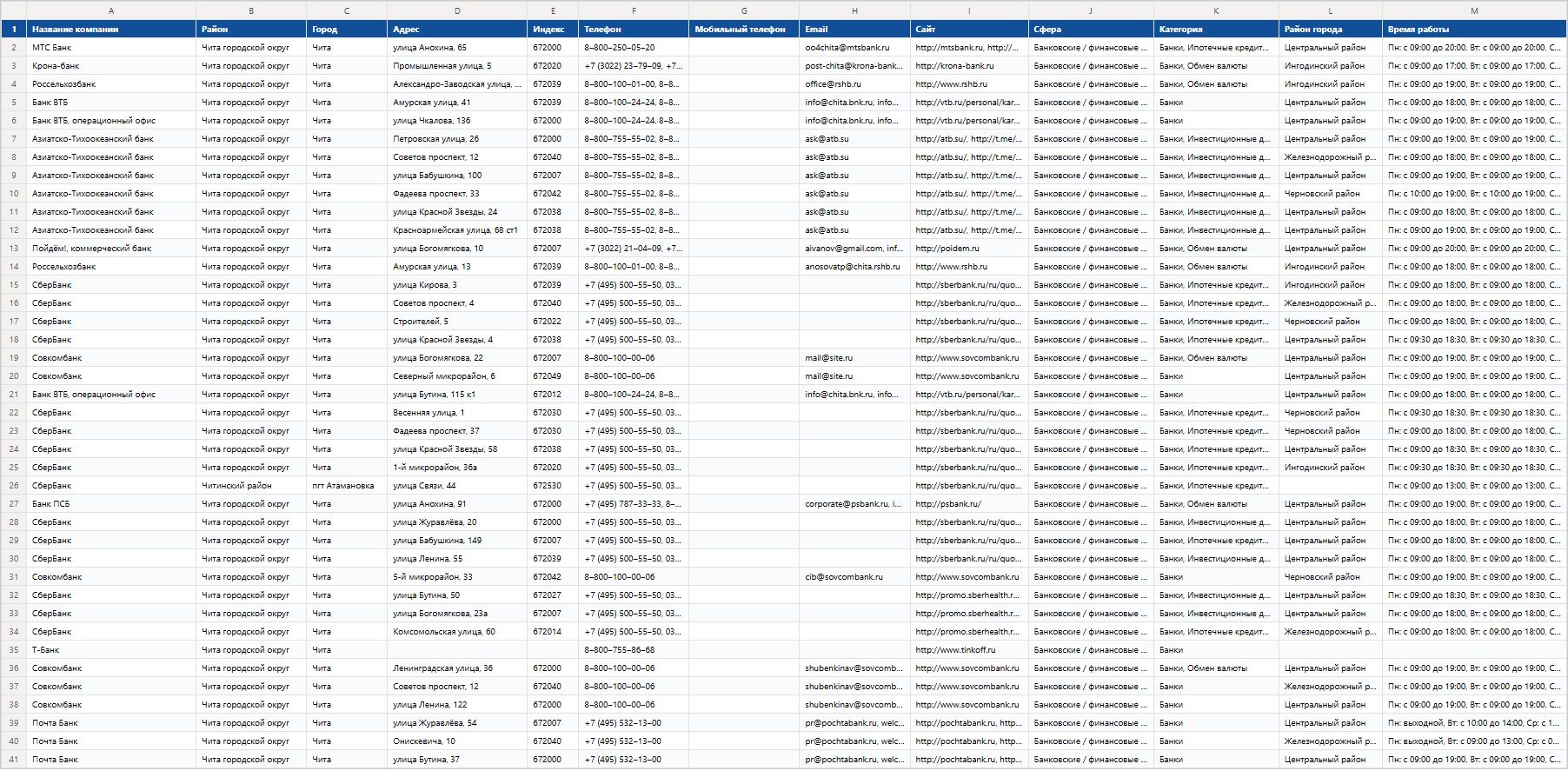Select the 'Банк ПСБ' company cell
Image resolution: width=1568 pixels, height=784 pixels.
pos(111,504)
